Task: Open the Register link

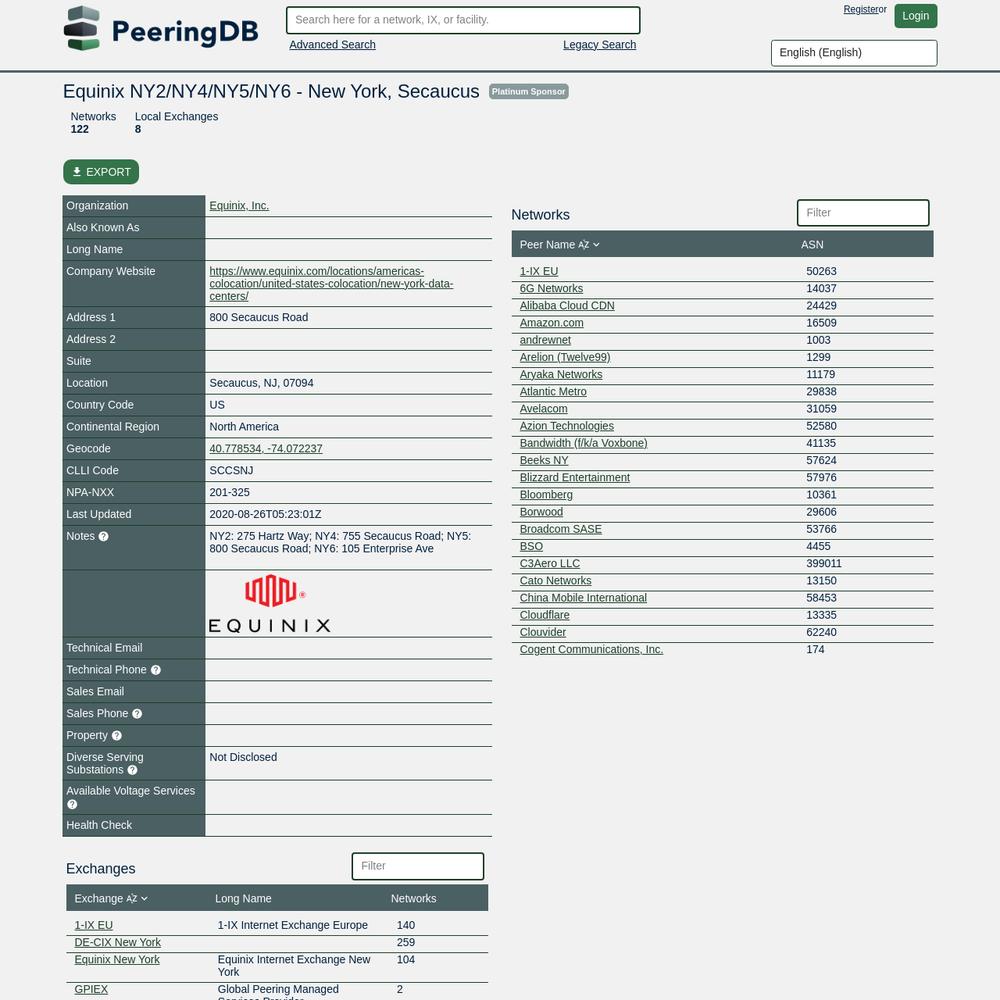Action: [860, 10]
